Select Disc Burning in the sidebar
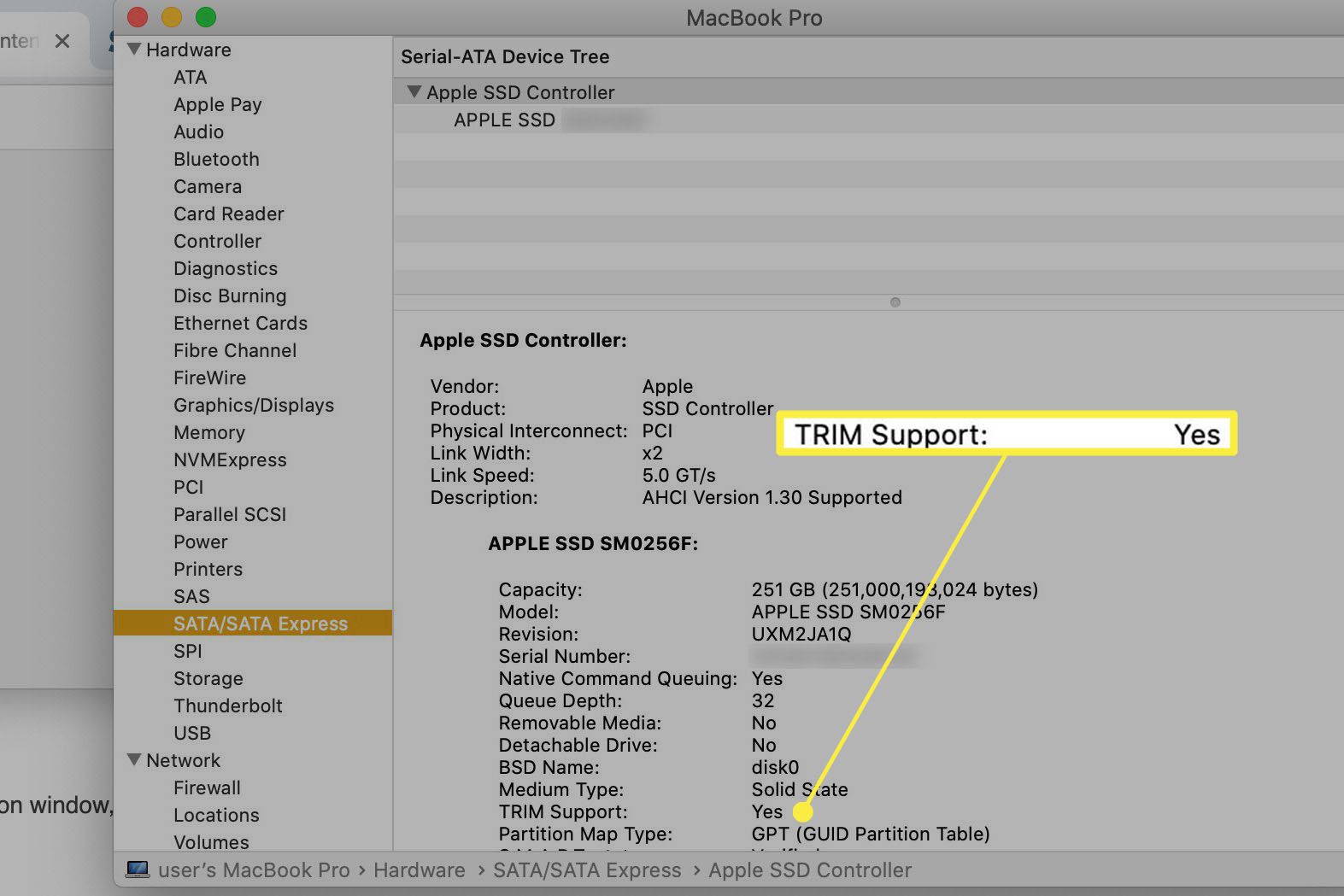Image resolution: width=1344 pixels, height=896 pixels. tap(230, 296)
